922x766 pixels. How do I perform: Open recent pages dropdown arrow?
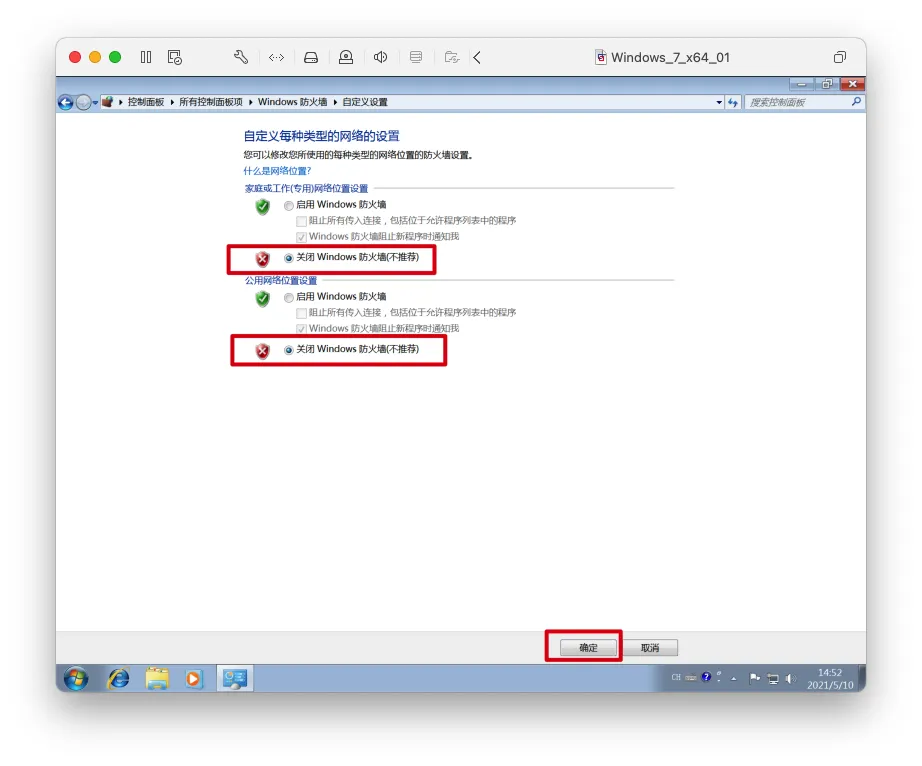pyautogui.click(x=95, y=103)
